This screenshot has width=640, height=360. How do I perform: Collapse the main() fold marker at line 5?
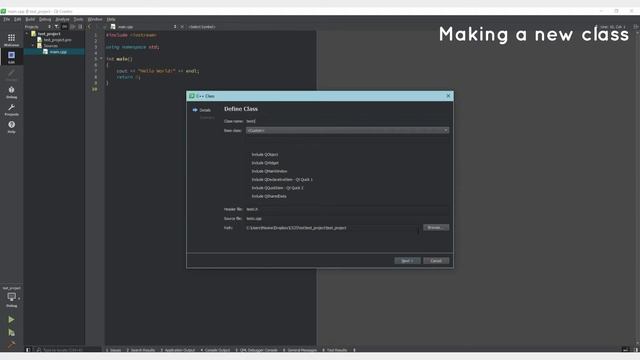click(102, 59)
